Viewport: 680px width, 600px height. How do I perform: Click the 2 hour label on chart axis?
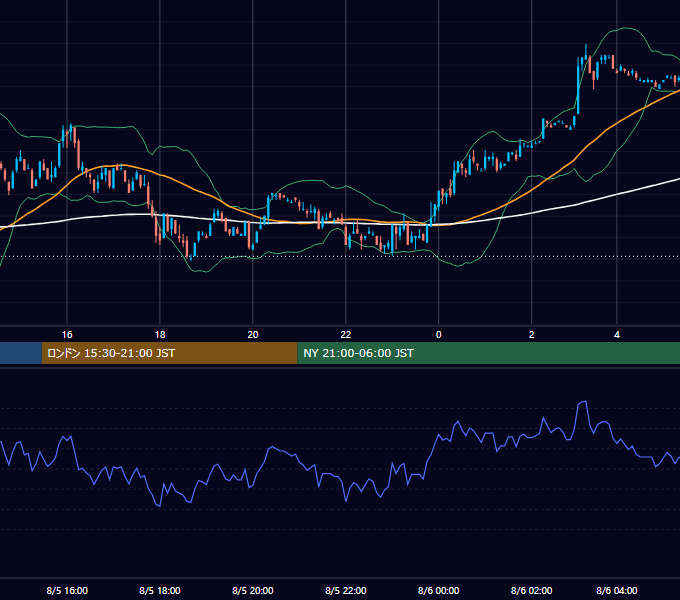click(532, 335)
